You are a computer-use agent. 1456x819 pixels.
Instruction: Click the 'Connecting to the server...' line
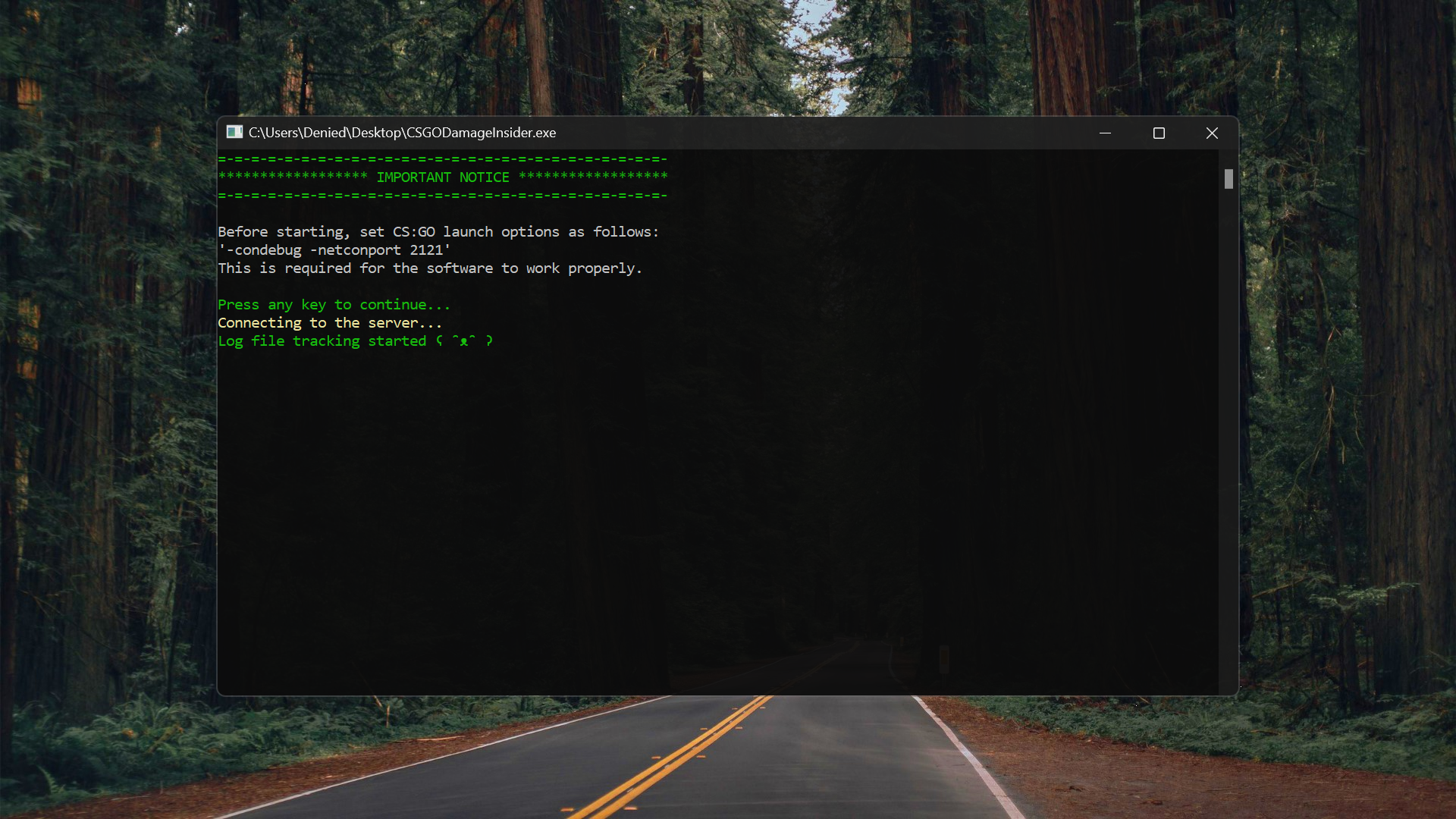(x=329, y=323)
